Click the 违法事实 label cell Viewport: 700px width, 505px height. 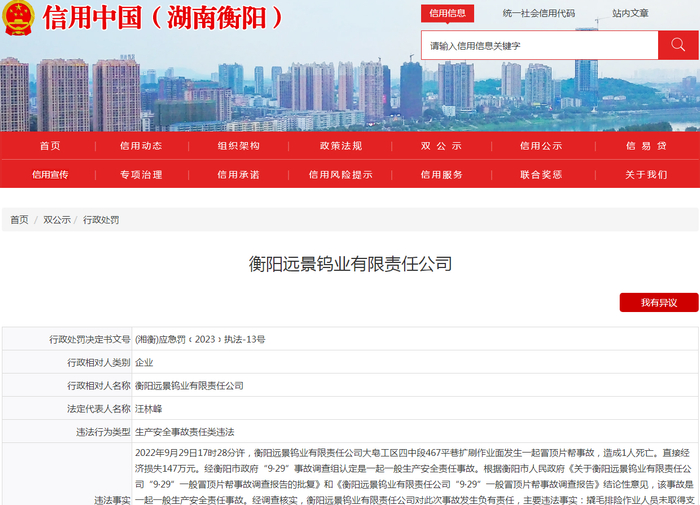pos(67,474)
